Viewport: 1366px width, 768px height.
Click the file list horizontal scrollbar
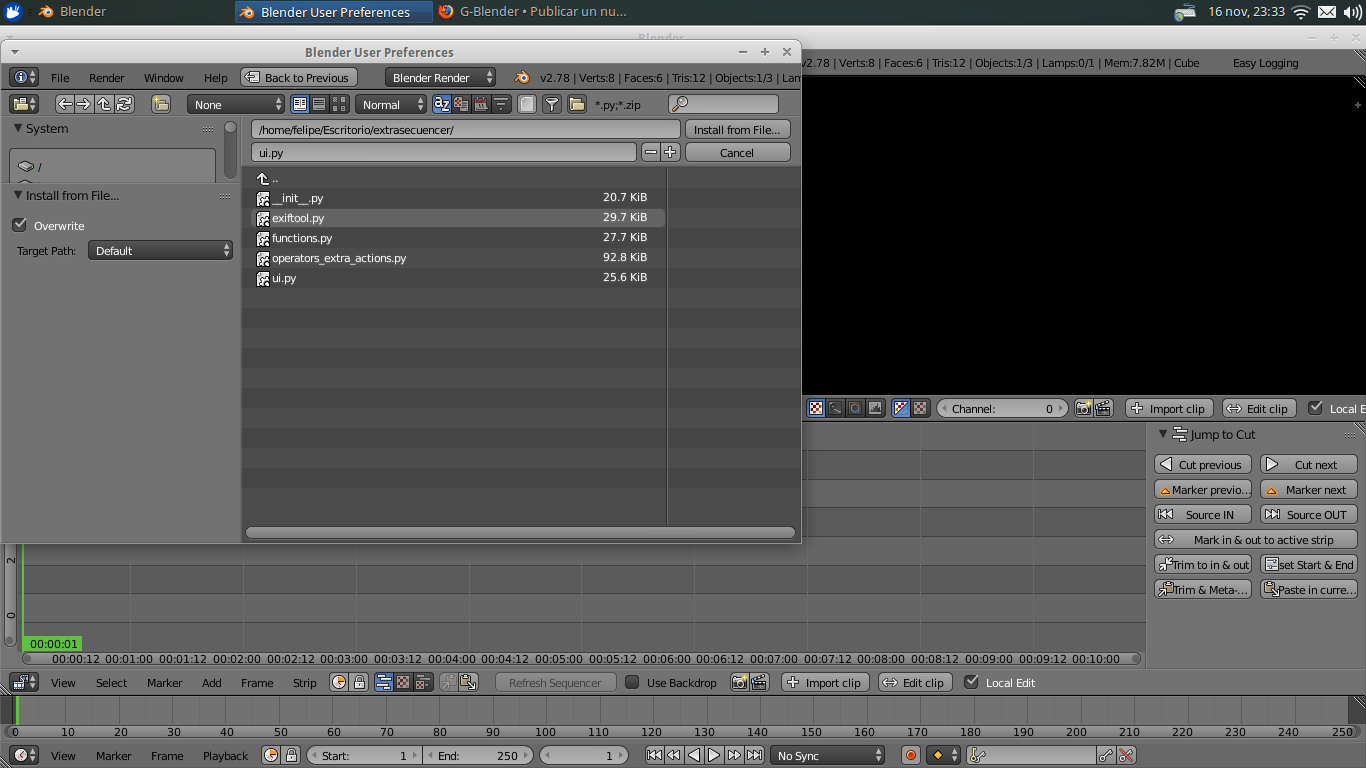[520, 533]
